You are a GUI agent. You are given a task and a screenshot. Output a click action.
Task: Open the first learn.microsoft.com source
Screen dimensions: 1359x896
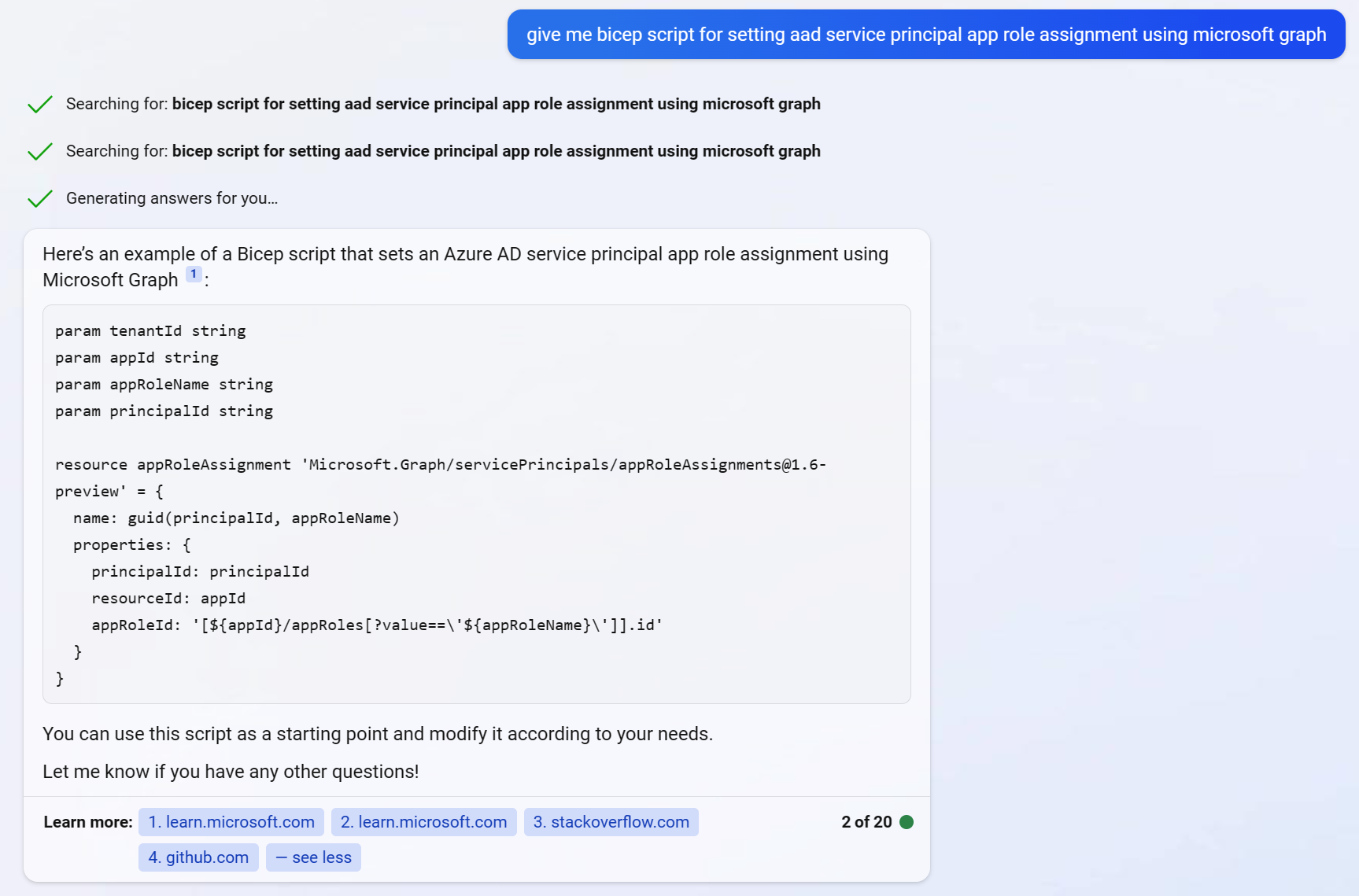tap(231, 821)
